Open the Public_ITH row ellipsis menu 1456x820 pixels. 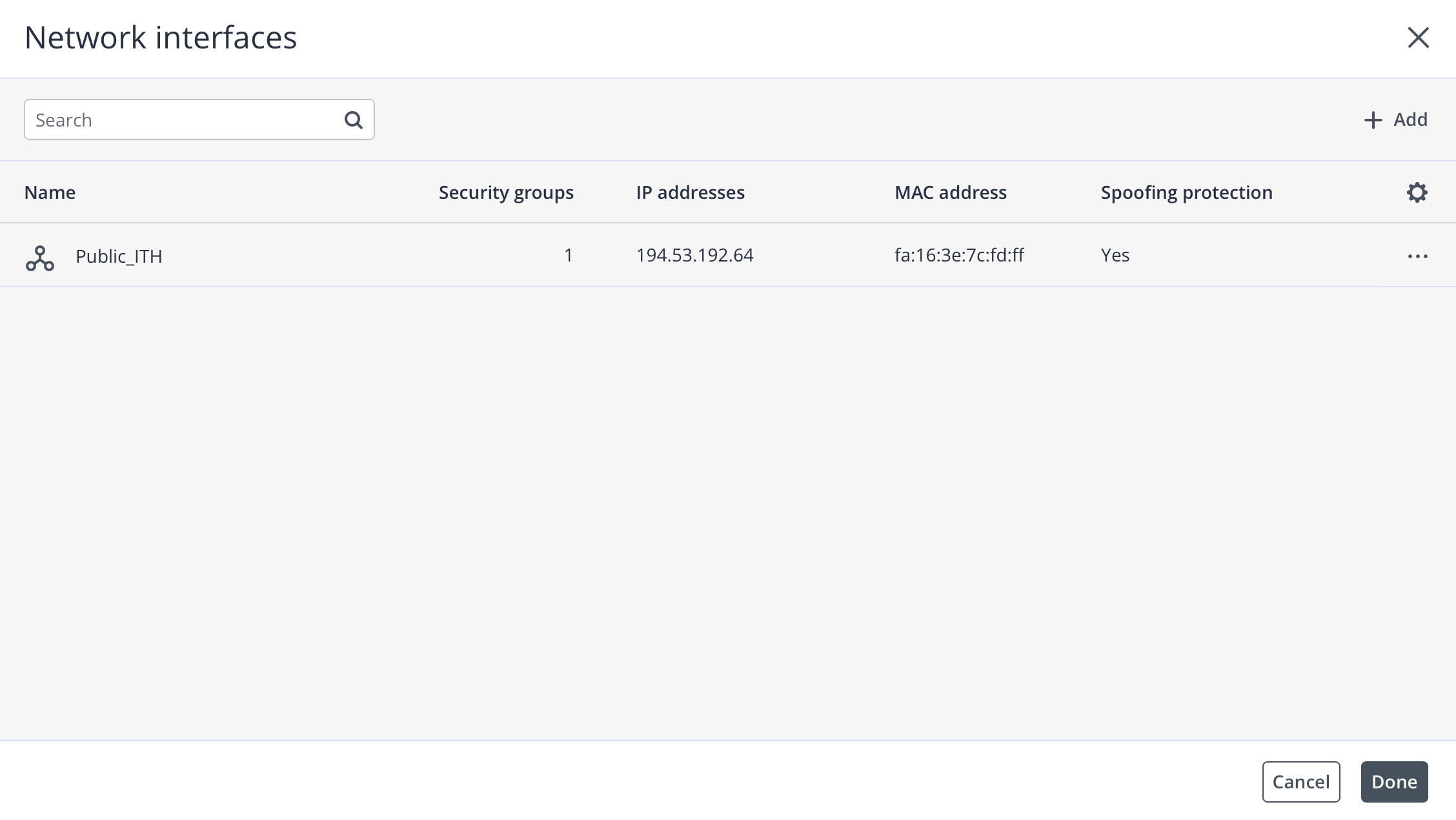[x=1417, y=256]
